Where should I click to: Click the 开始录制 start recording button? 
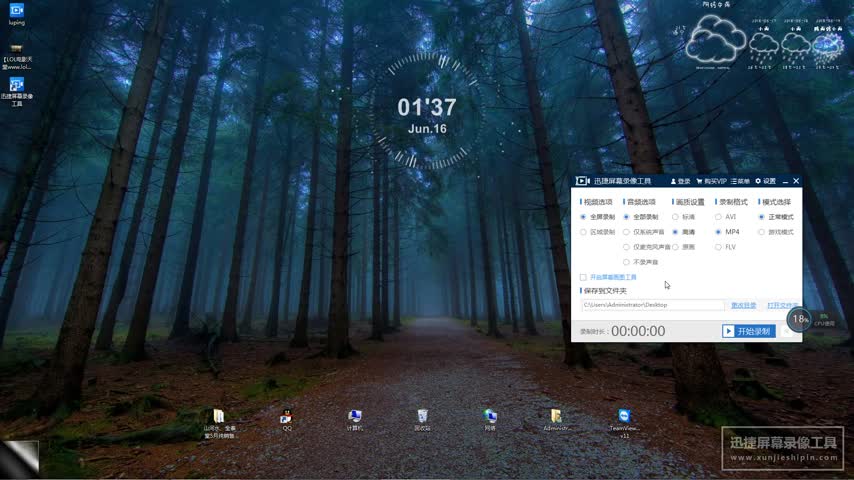(748, 331)
